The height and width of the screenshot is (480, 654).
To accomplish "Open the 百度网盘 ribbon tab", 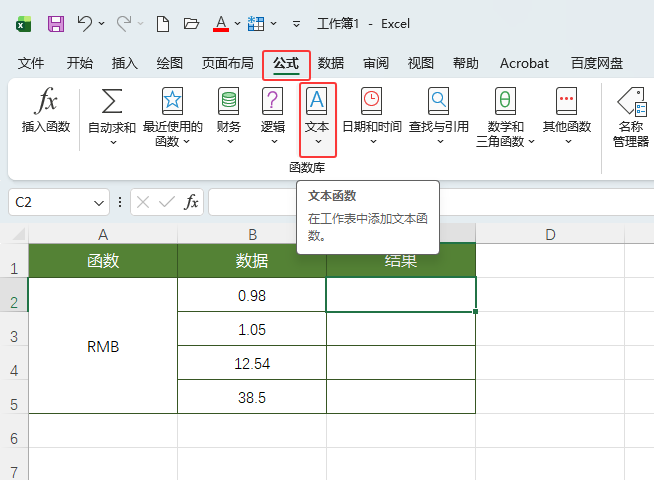I will point(597,63).
